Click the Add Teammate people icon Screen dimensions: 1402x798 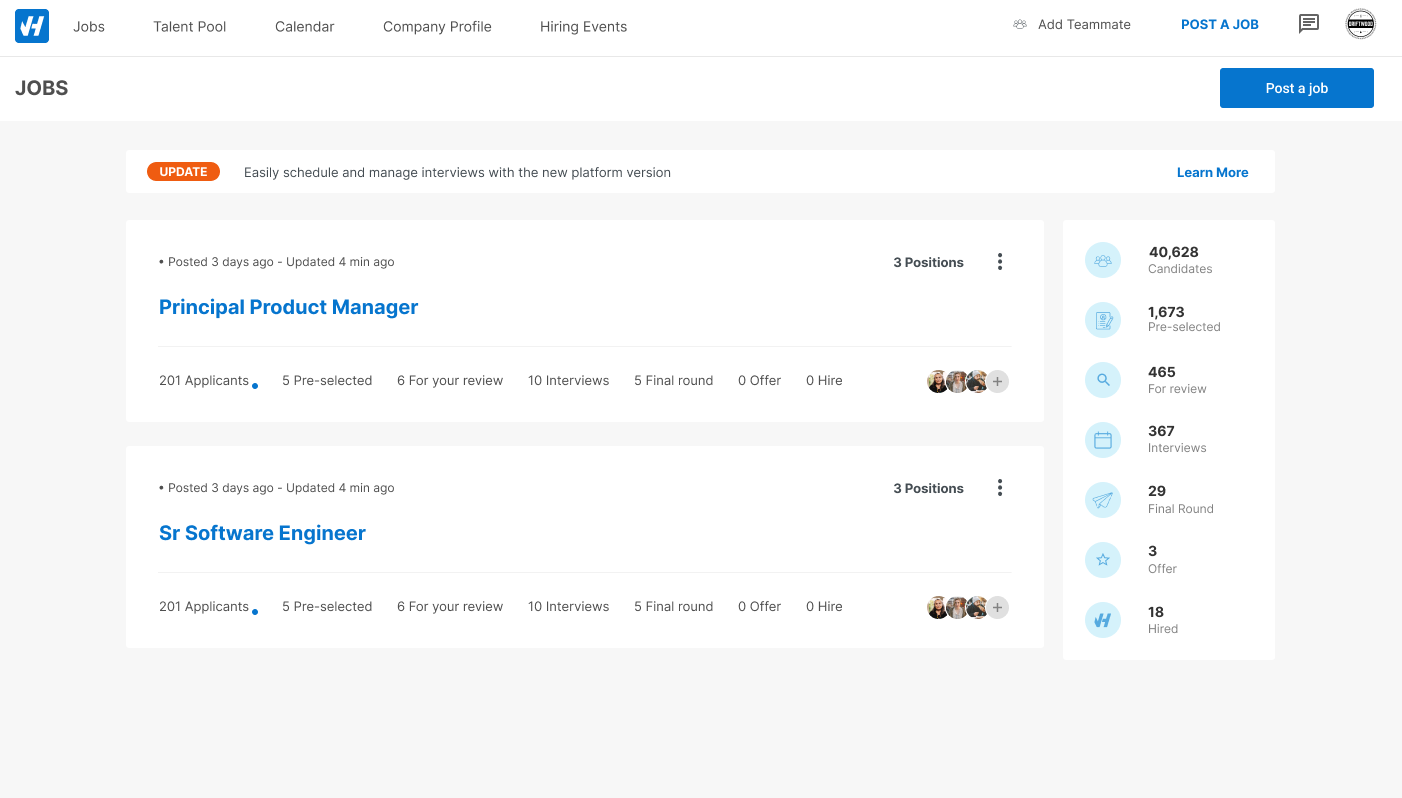pos(1020,25)
